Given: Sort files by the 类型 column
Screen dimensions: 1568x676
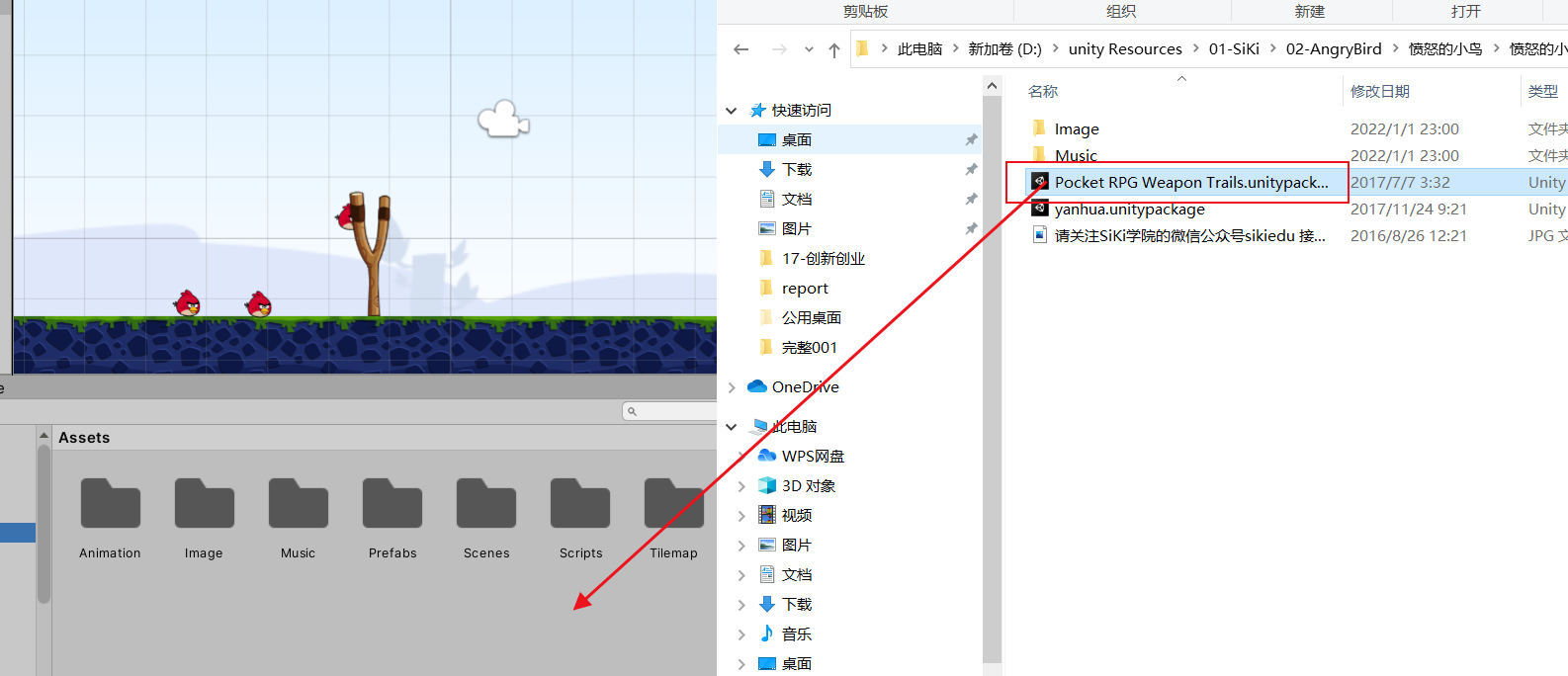Looking at the screenshot, I should pos(1543,92).
